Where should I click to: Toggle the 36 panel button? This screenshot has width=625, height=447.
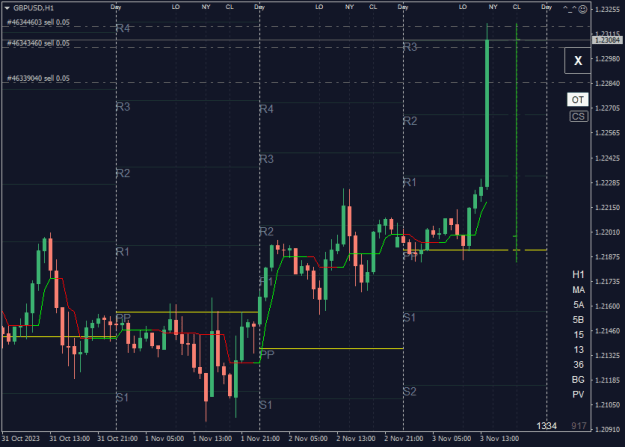[x=578, y=365]
